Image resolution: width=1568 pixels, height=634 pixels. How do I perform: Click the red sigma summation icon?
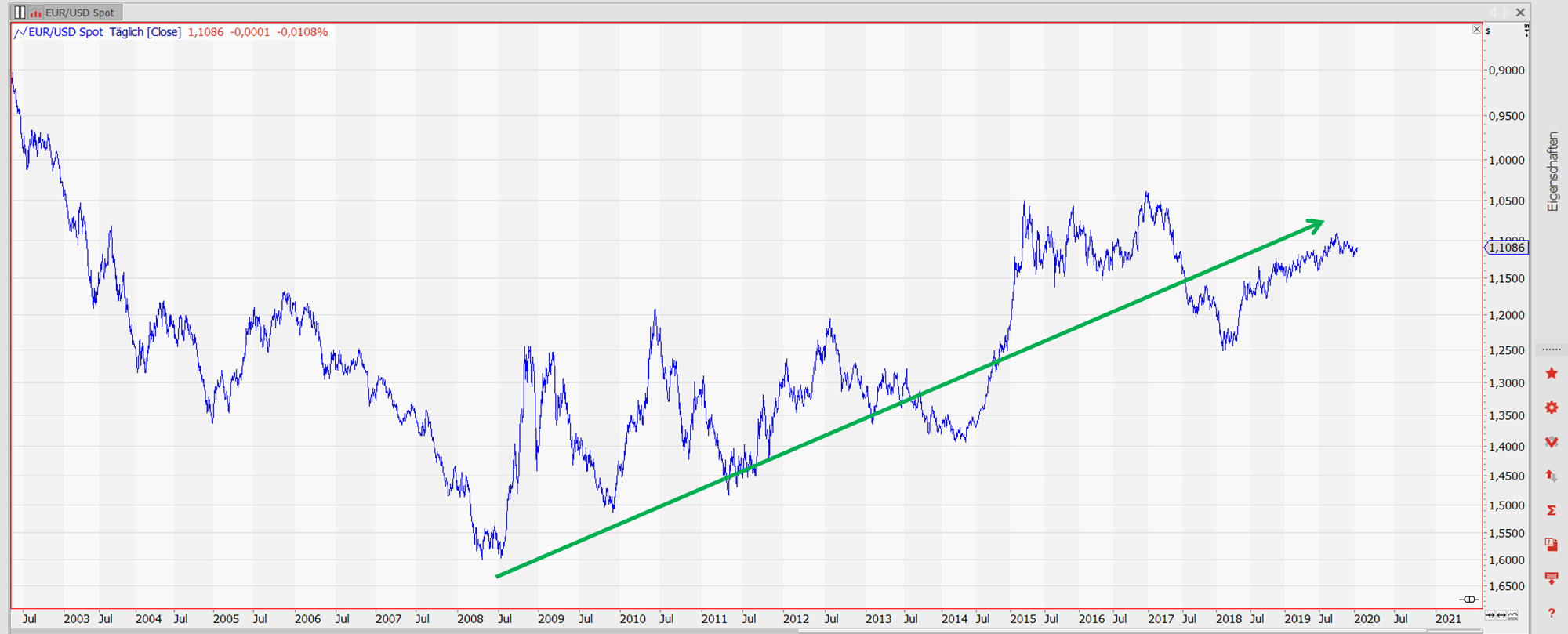click(x=1551, y=510)
